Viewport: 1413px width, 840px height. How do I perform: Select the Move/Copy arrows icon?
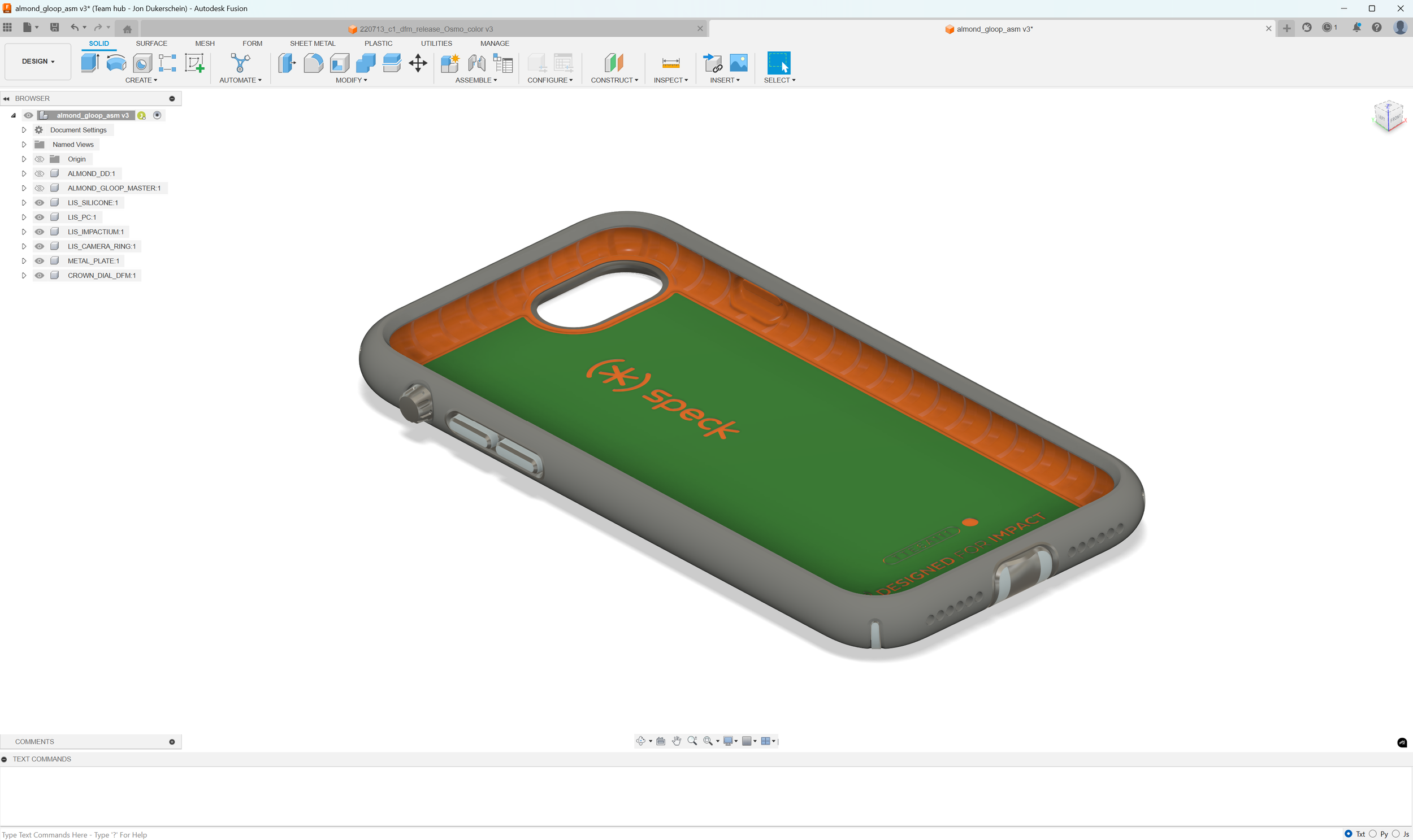(x=418, y=62)
